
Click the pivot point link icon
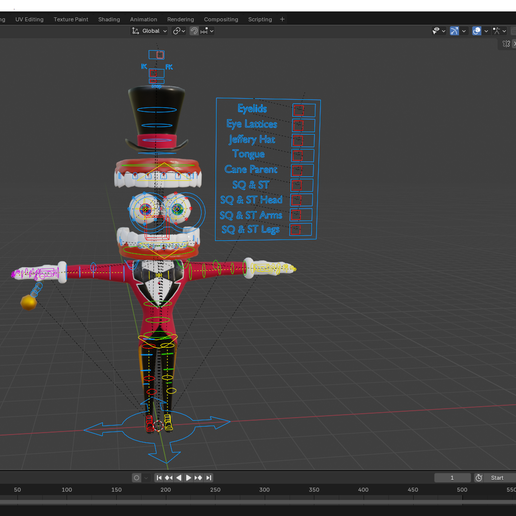pos(177,31)
